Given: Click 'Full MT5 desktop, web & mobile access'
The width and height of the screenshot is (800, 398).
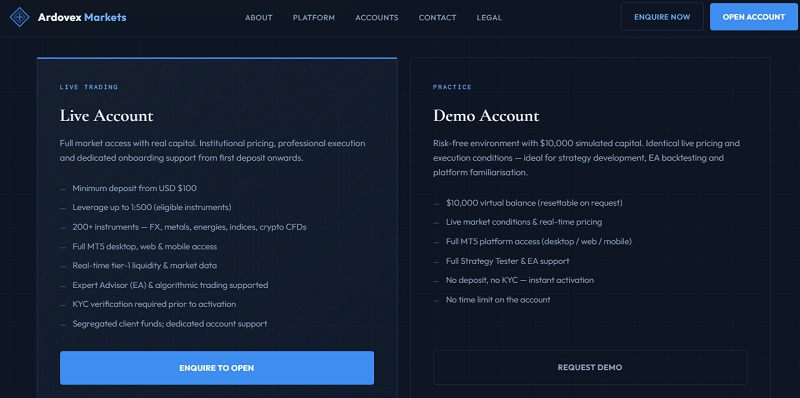Looking at the screenshot, I should click(144, 246).
